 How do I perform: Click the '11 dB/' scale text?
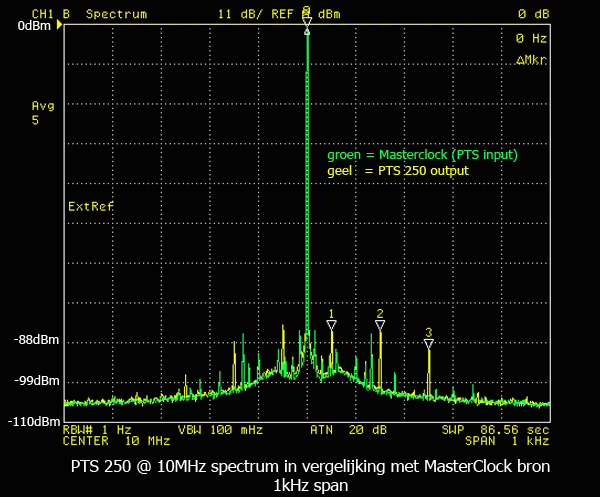(240, 14)
